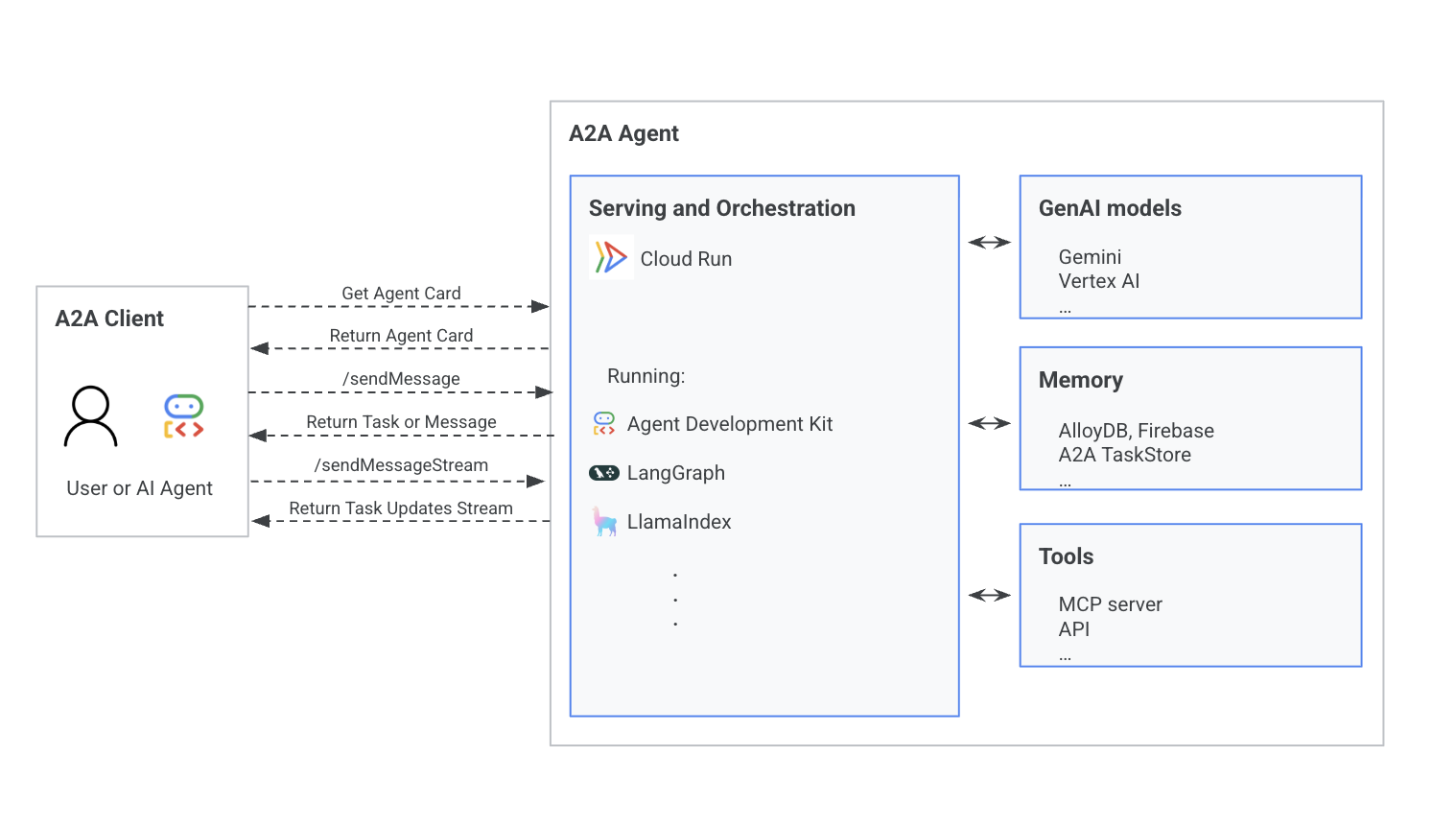Select the Cloud Run logo icon
Screen dimensions: 1456x827
[611, 257]
